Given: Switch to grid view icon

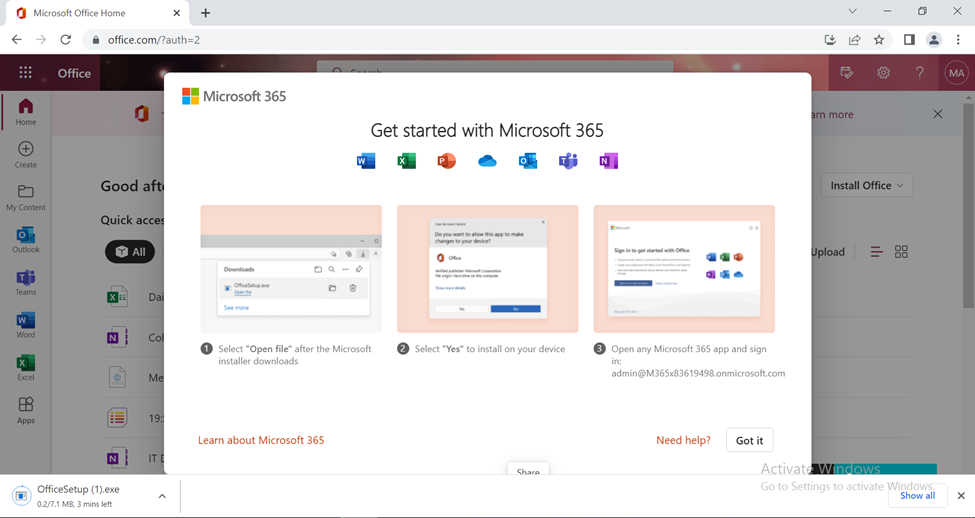Looking at the screenshot, I should click(901, 252).
